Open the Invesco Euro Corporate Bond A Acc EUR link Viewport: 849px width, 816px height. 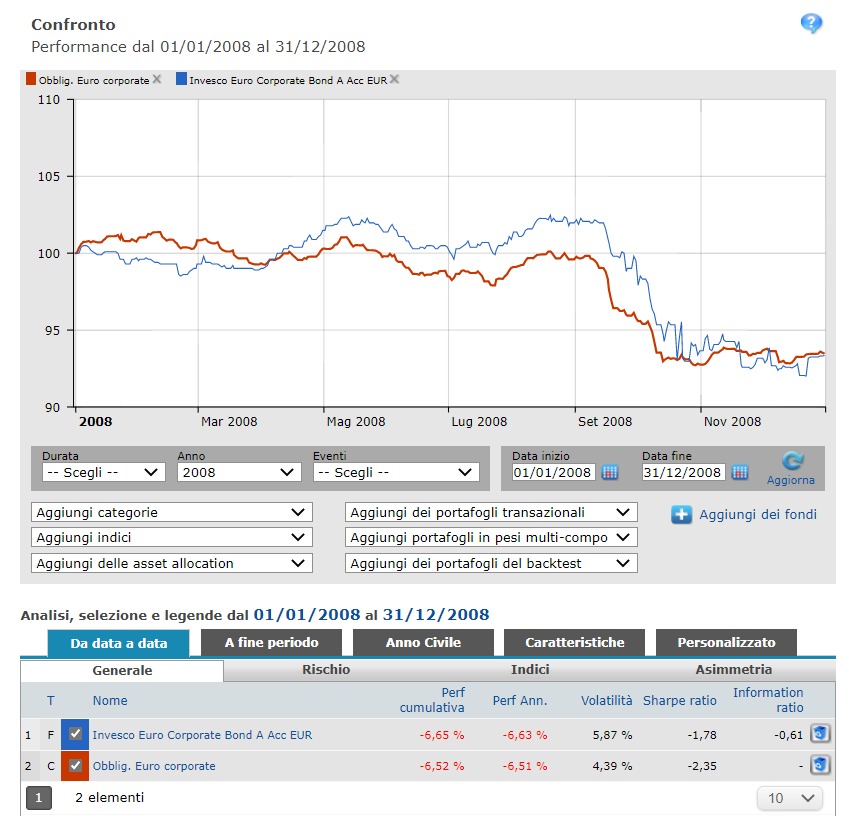[x=202, y=735]
